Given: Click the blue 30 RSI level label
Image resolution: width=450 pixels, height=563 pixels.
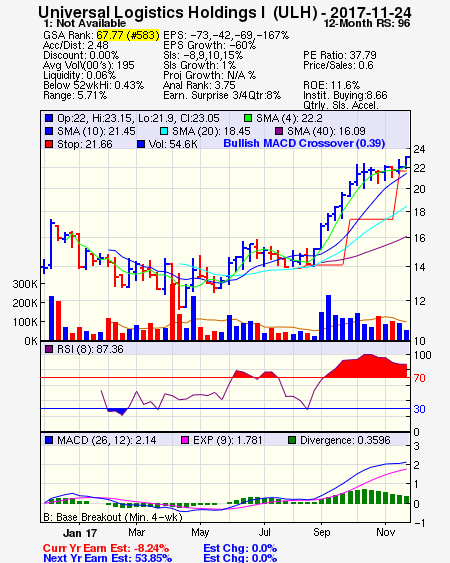Looking at the screenshot, I should pyautogui.click(x=419, y=409).
